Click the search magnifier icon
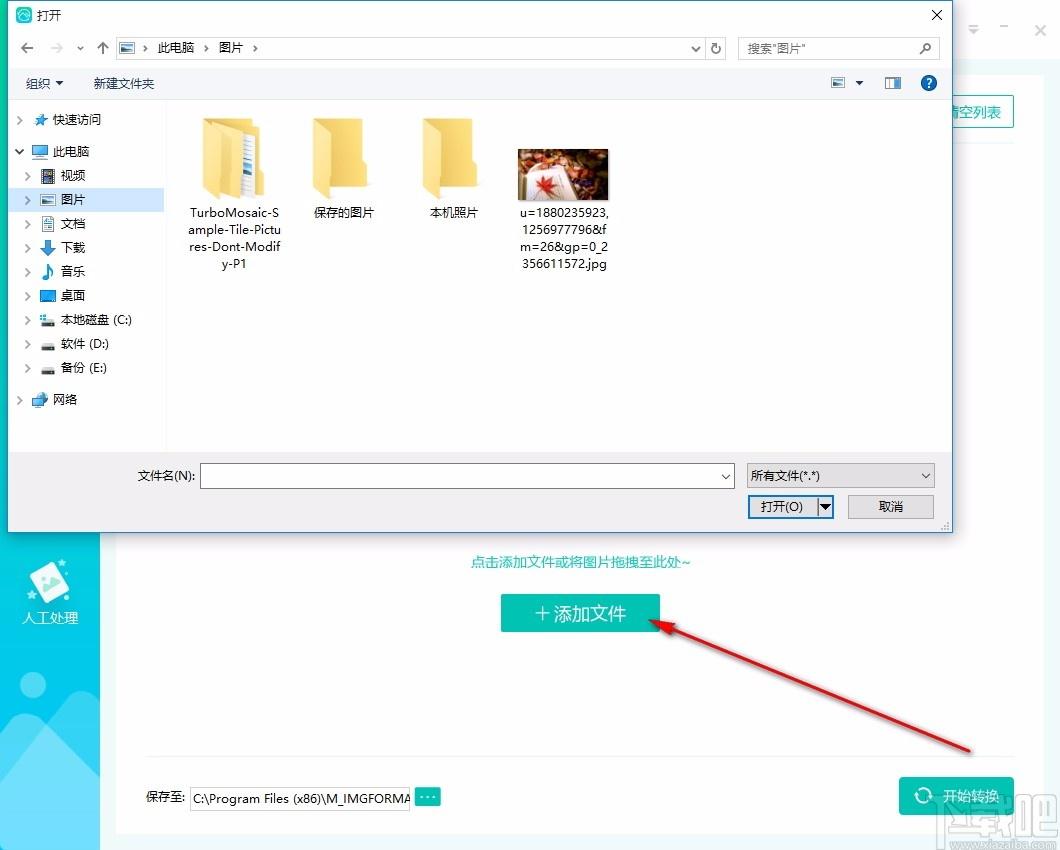 pyautogui.click(x=925, y=48)
